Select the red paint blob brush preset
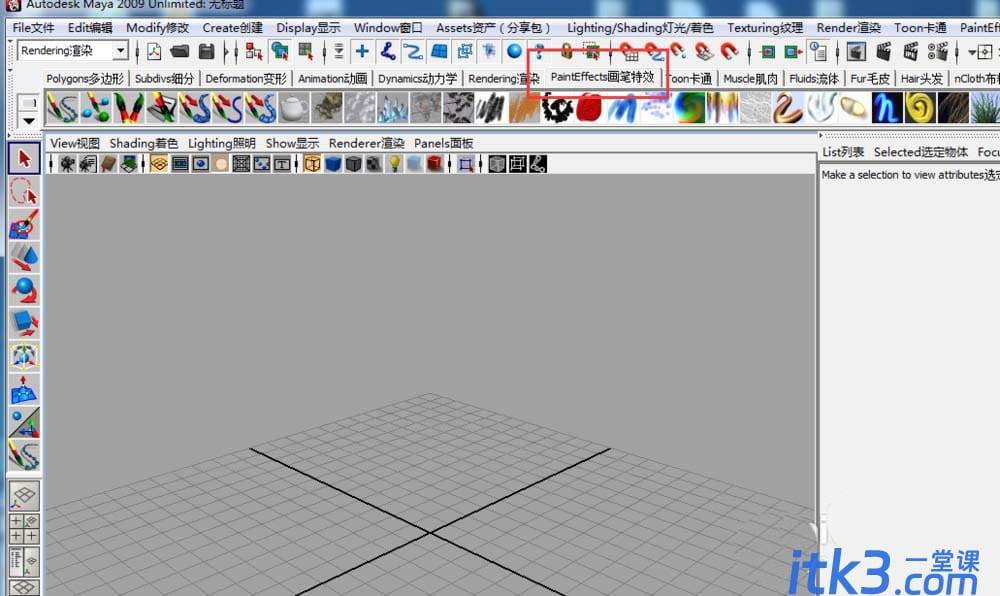Screen dimensions: 1000x596 [x=589, y=108]
